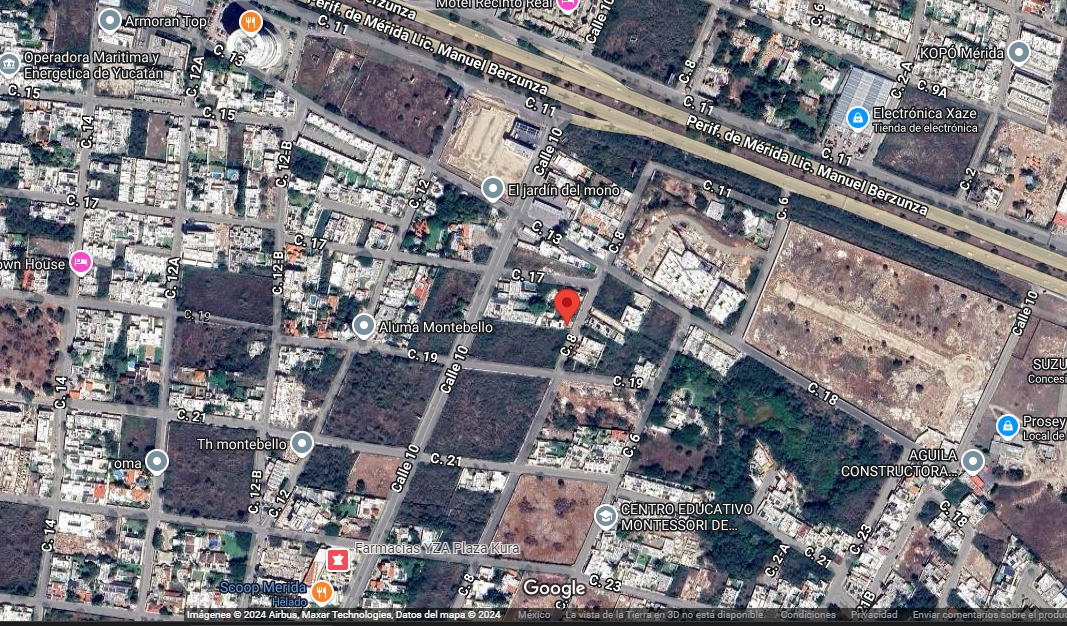Open the Prosey shopping bag icon
This screenshot has width=1067, height=626.
pyautogui.click(x=1007, y=427)
